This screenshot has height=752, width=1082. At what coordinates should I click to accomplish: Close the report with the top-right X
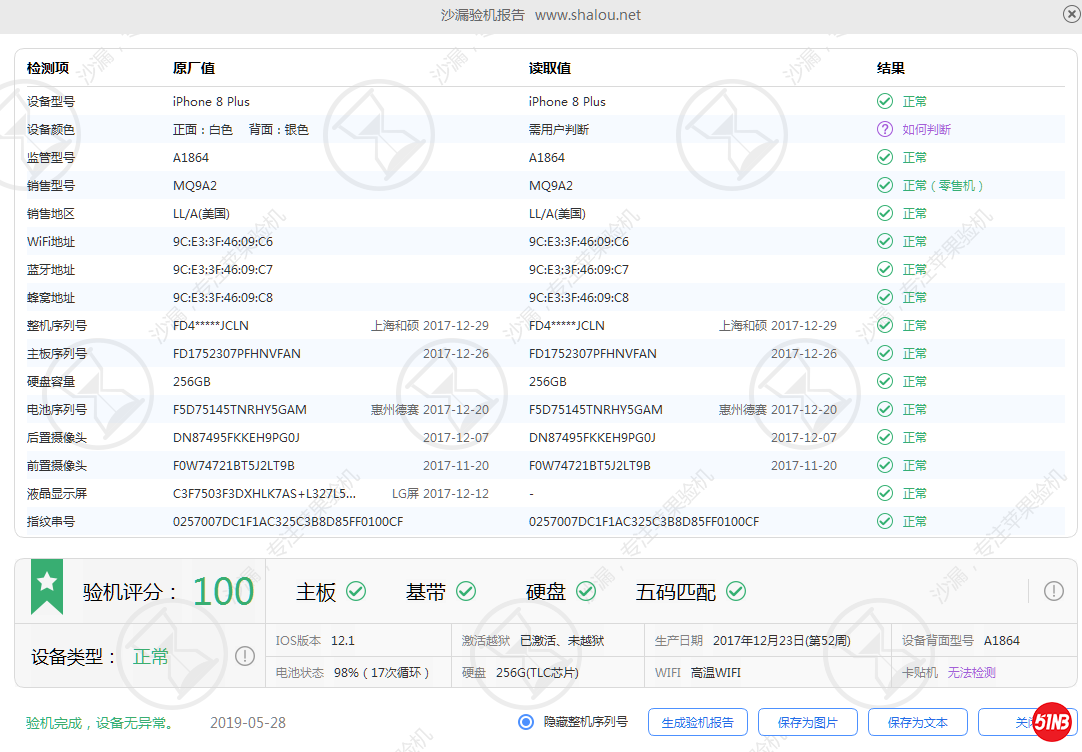coord(1070,14)
